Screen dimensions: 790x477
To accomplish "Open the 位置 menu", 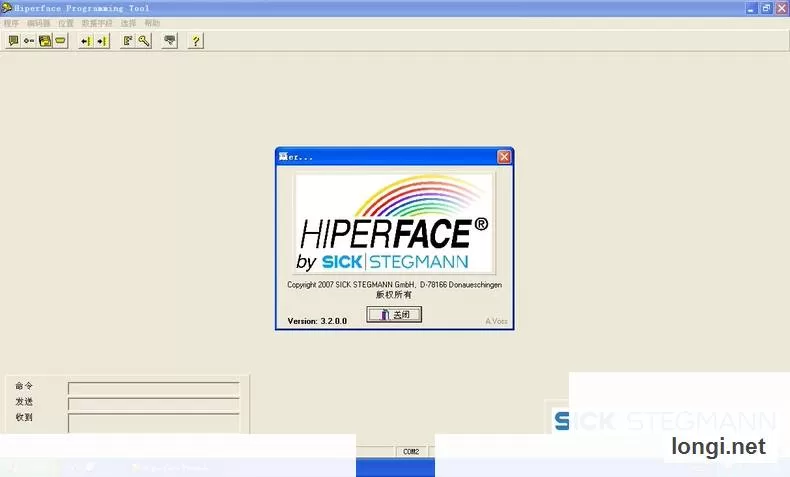I will (x=65, y=23).
